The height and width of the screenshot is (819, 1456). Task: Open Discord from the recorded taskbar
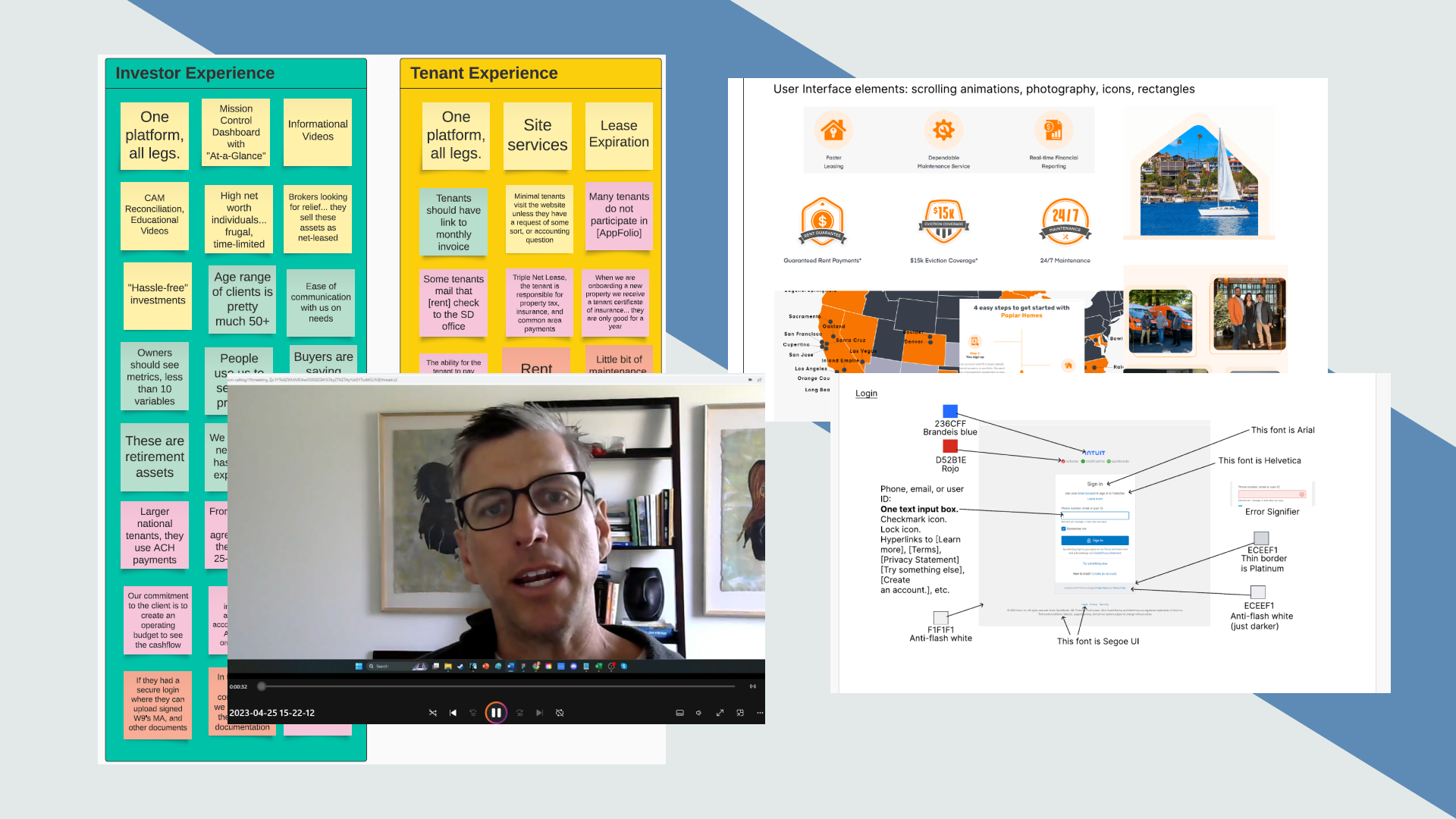[x=573, y=667]
